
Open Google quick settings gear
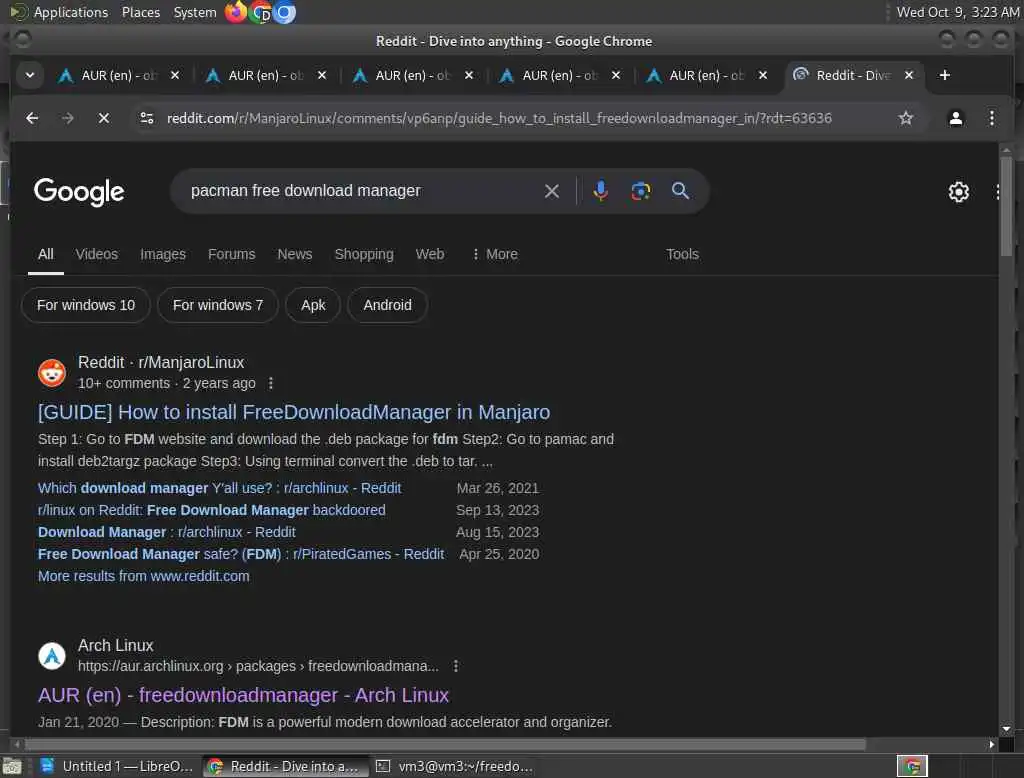958,192
